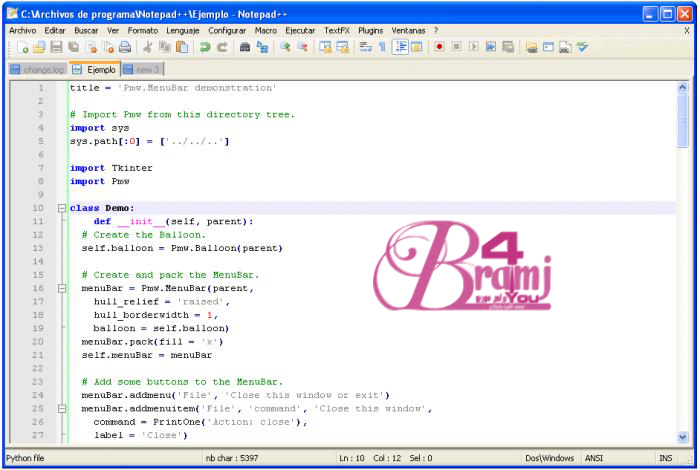Toggle word wrap toolbar button

pyautogui.click(x=365, y=47)
